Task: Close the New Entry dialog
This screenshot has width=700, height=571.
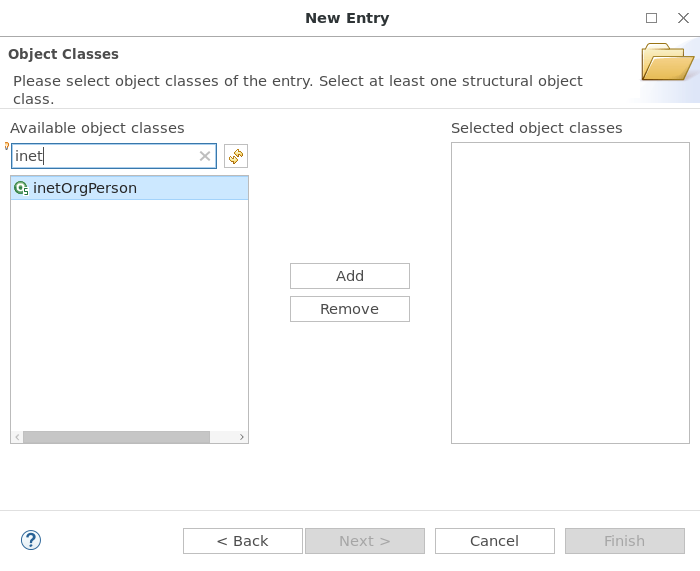Action: coord(683,18)
